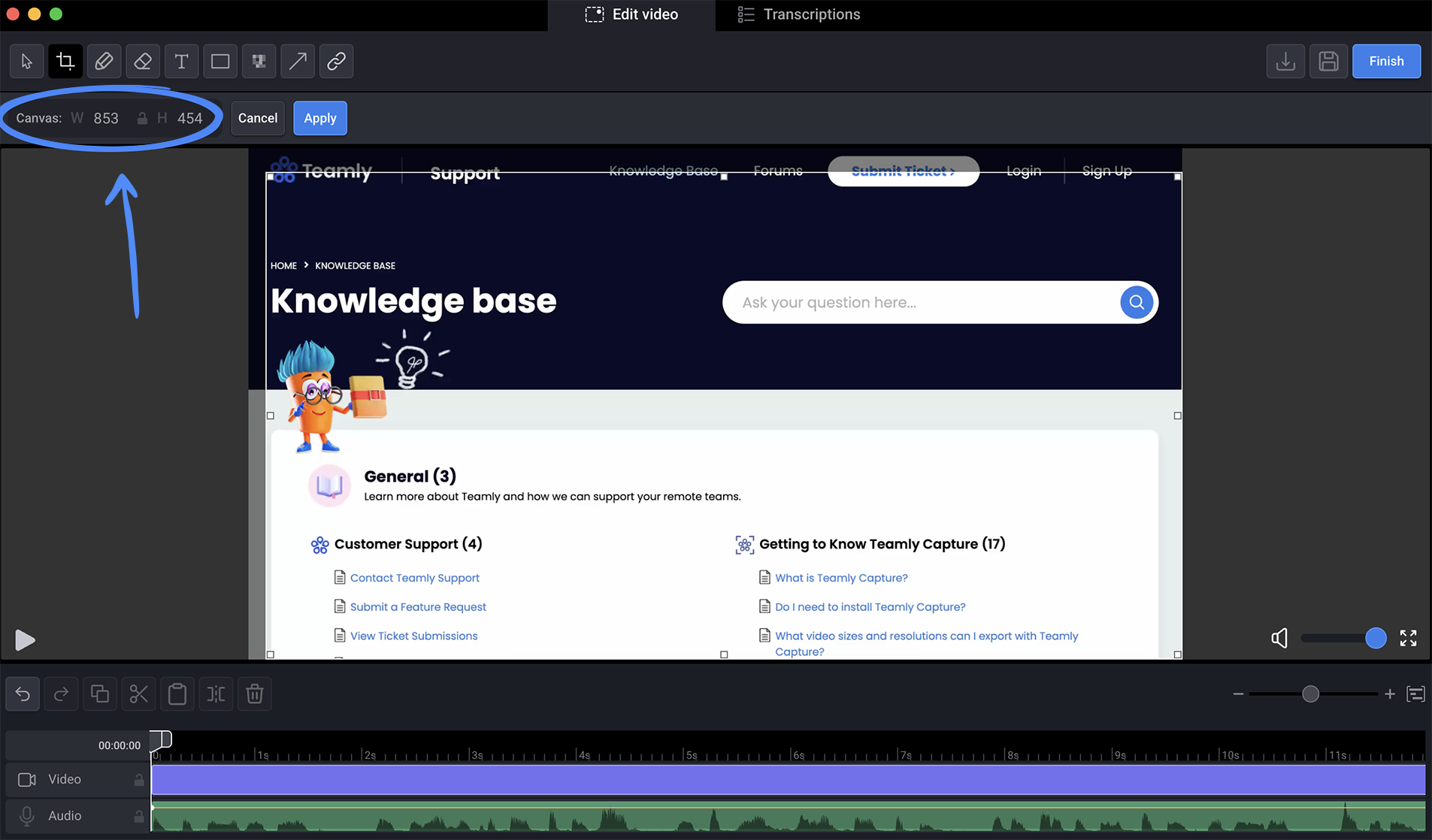Undo the last edit
Viewport: 1432px width, 840px height.
tap(23, 693)
